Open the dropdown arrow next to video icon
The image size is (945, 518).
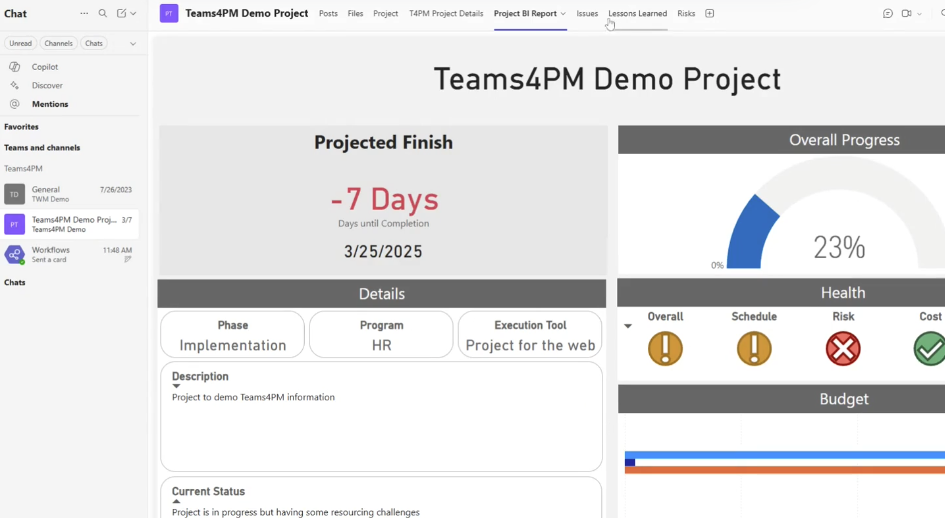[x=920, y=14]
